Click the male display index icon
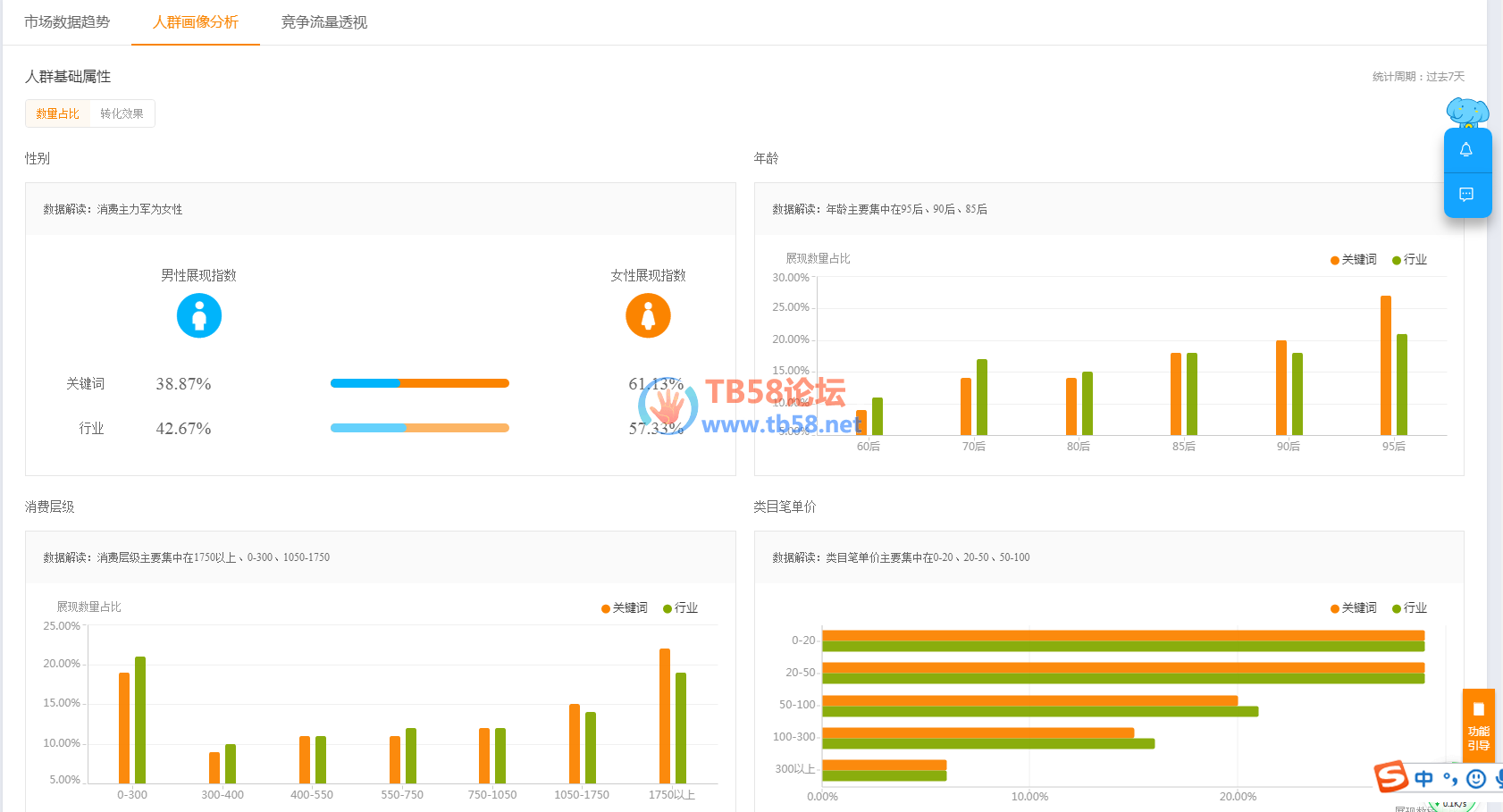This screenshot has height=812, width=1503. (198, 316)
